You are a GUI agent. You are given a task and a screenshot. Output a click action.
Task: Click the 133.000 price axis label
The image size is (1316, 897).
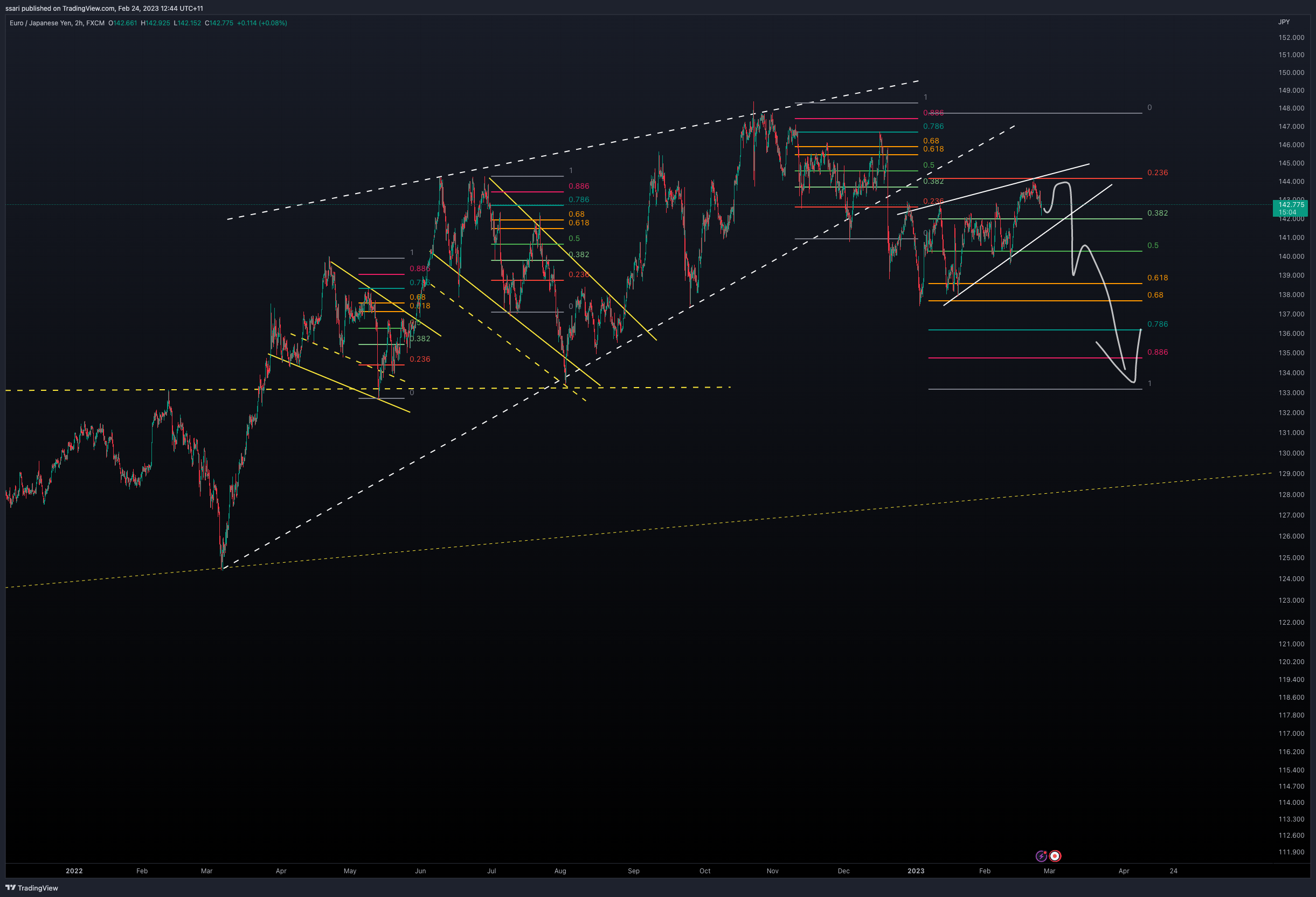[x=1291, y=393]
